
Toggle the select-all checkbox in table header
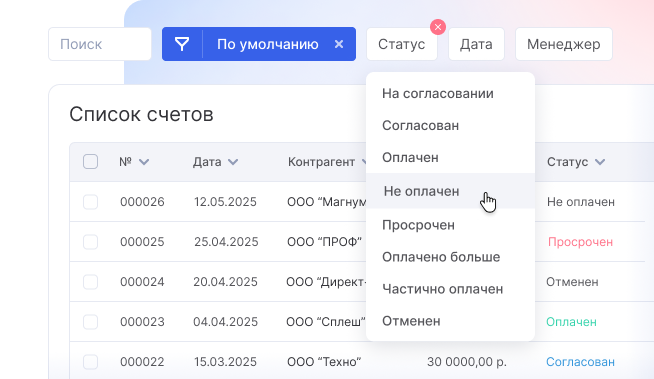[x=91, y=162]
